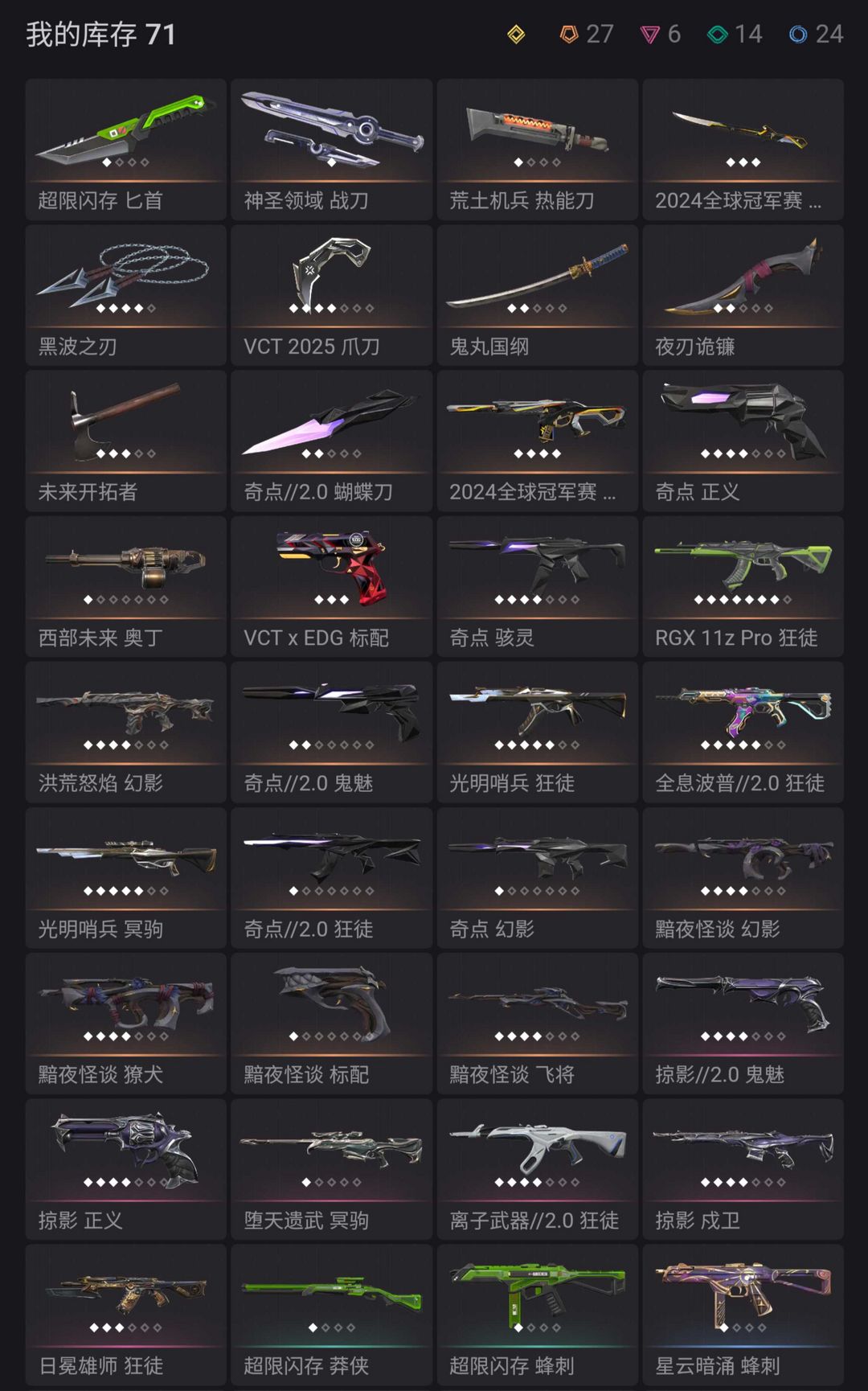868x1391 pixels.
Task: Filter by the orange pentagon tier showing 27
Action: pos(586,34)
